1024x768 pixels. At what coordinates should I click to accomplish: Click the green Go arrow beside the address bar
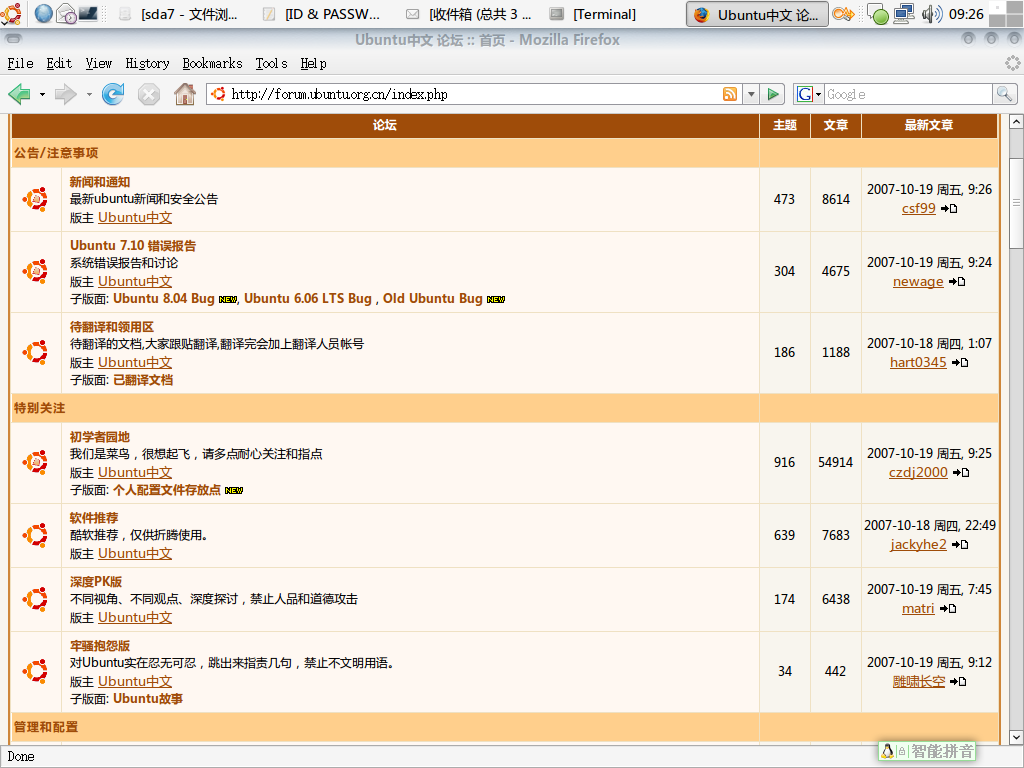coord(773,94)
